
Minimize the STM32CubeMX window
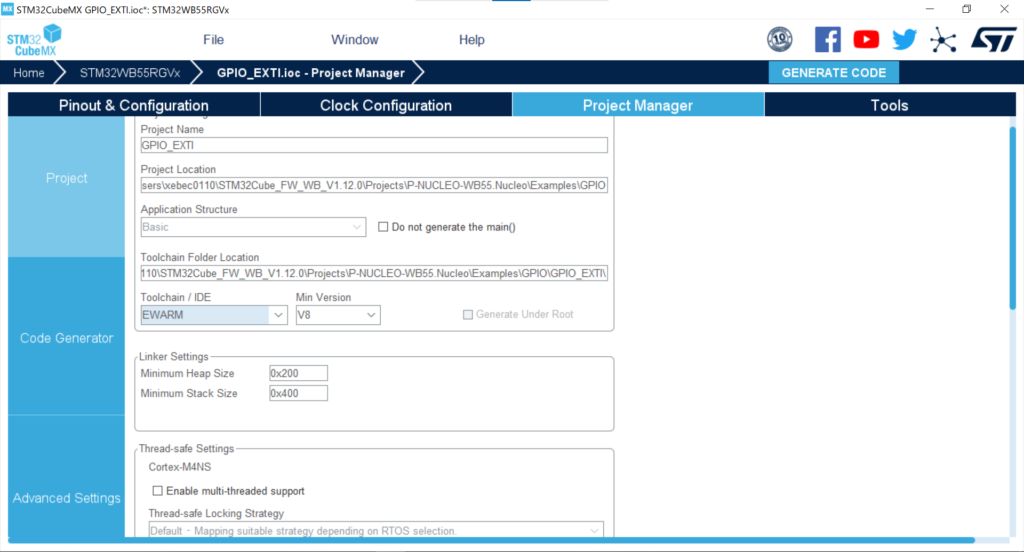pos(930,9)
